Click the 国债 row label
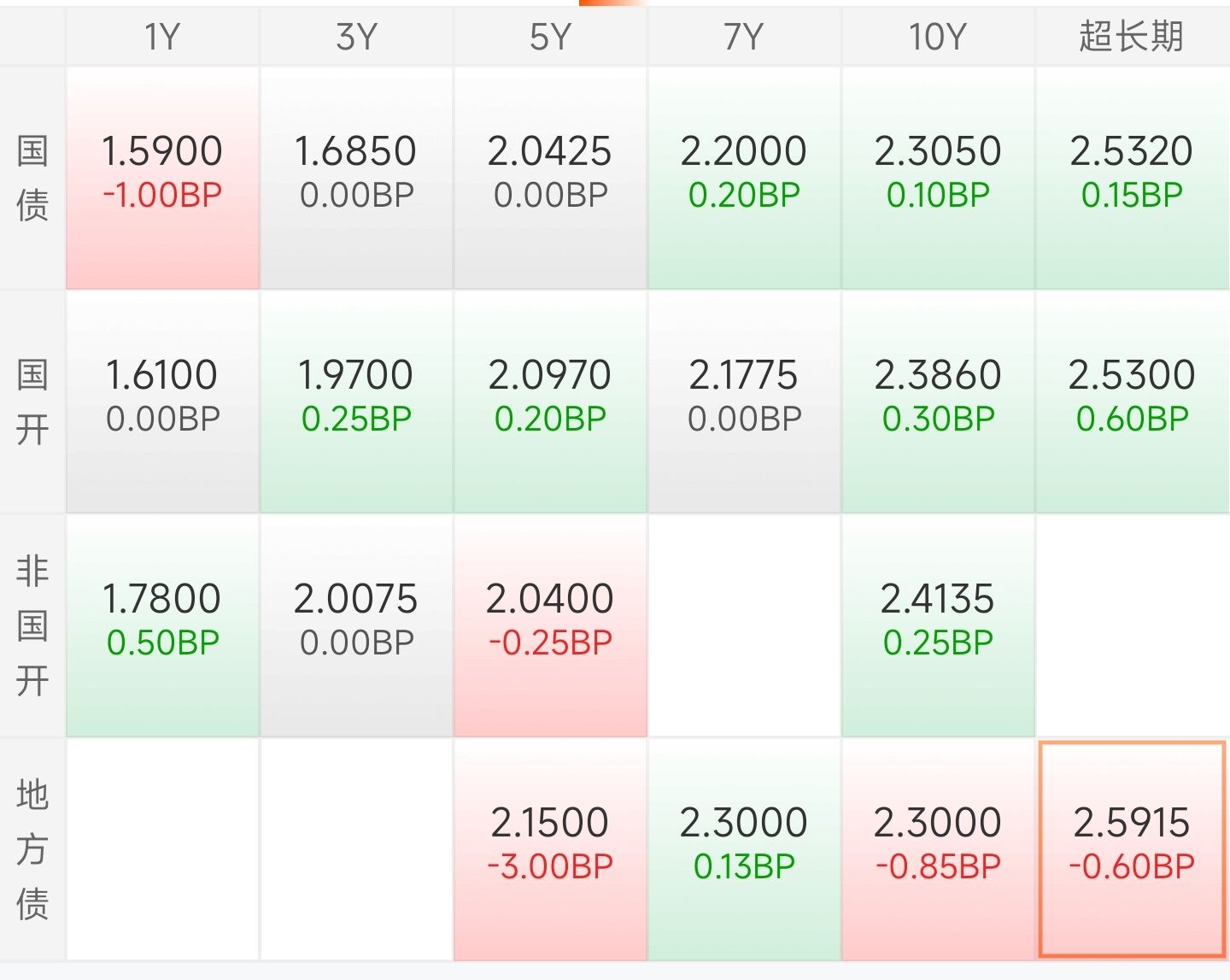1230x980 pixels. point(32,178)
